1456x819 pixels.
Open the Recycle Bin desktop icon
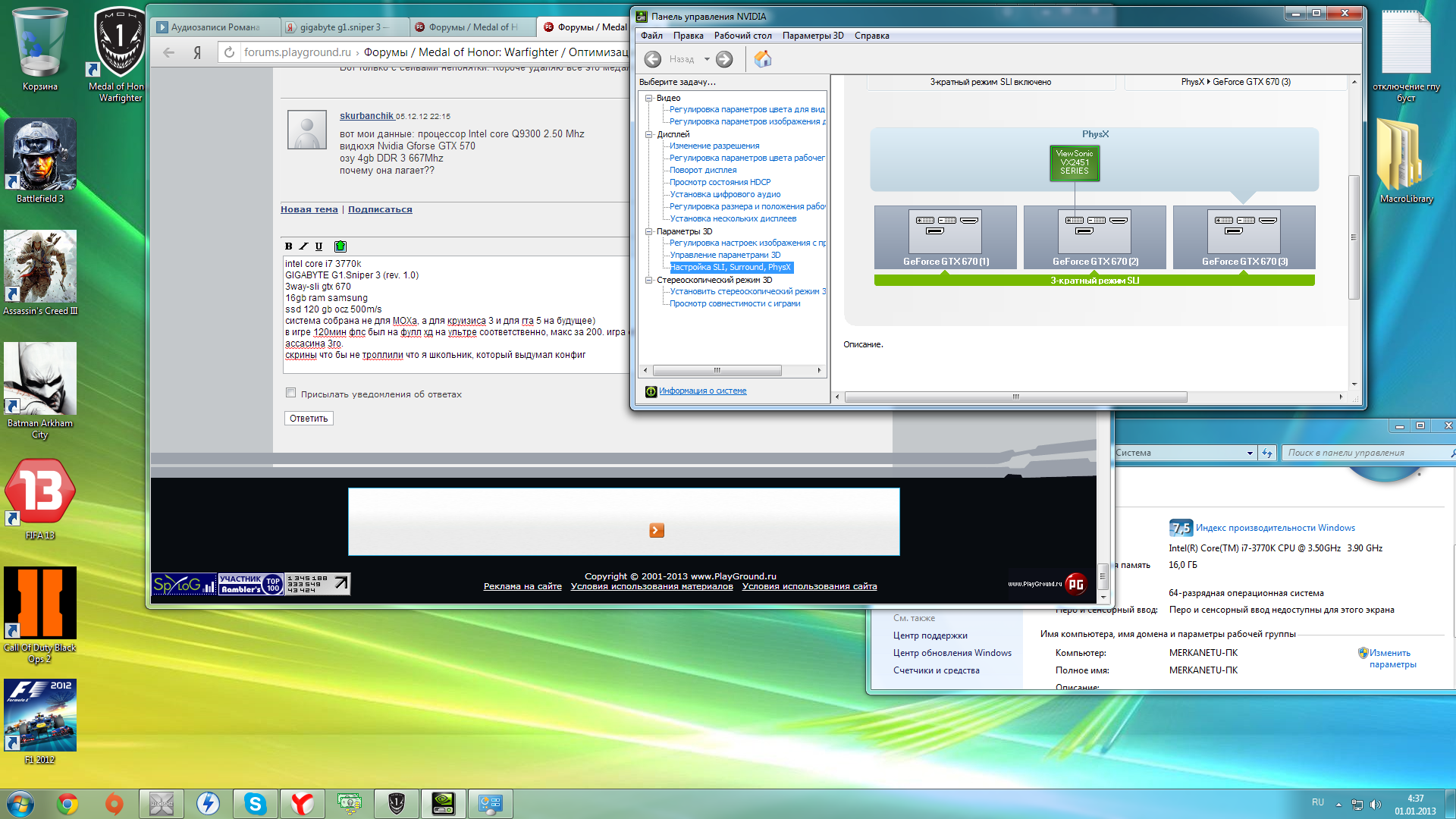click(x=40, y=49)
